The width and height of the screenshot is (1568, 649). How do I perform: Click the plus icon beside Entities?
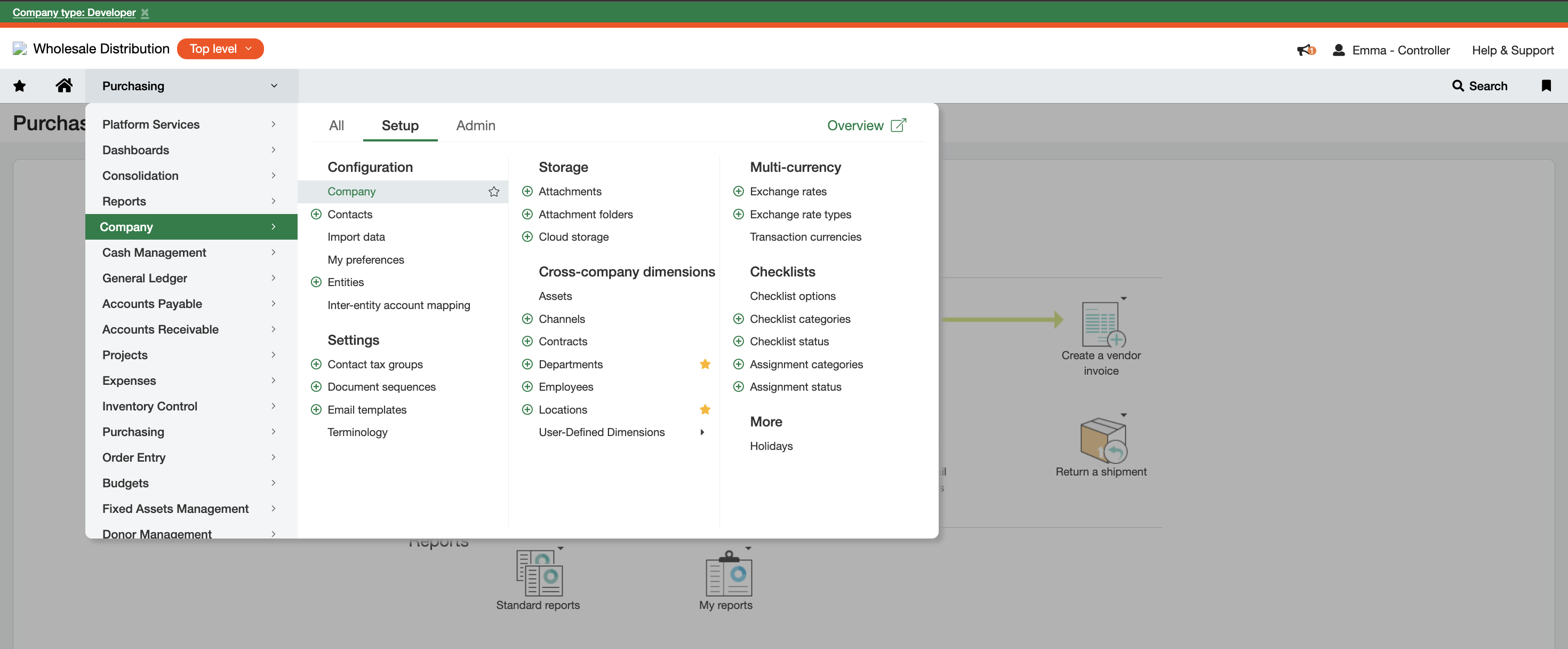316,282
